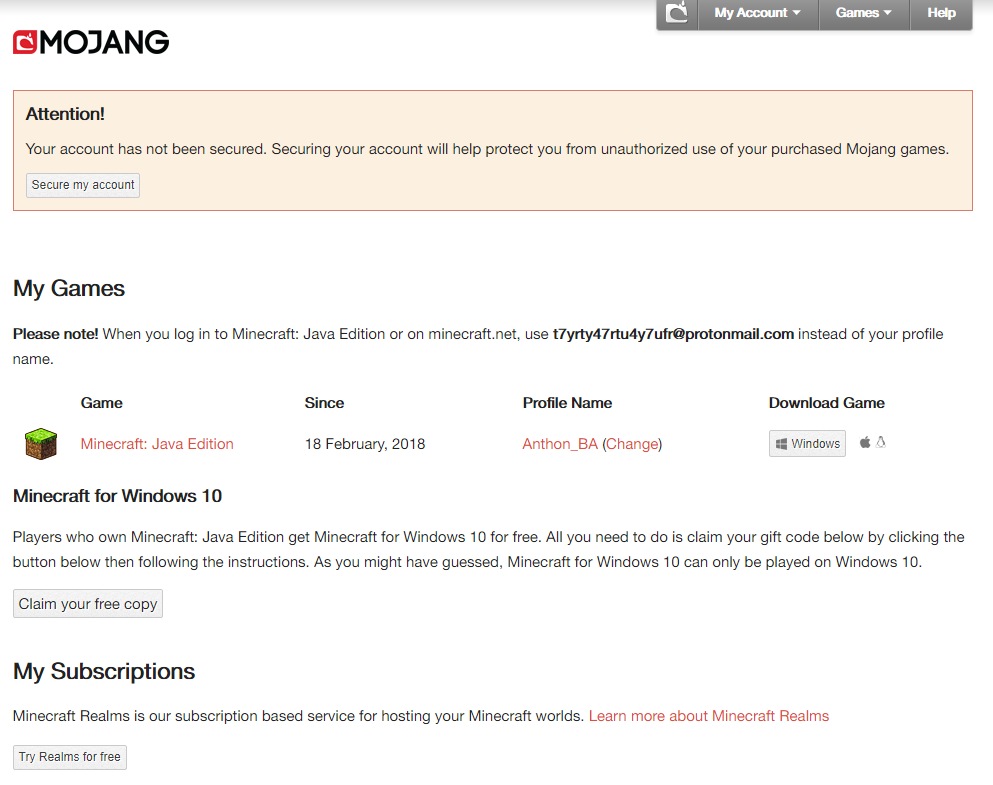Click the Minecraft grass block icon
Viewport: 993px width, 785px height.
41,443
